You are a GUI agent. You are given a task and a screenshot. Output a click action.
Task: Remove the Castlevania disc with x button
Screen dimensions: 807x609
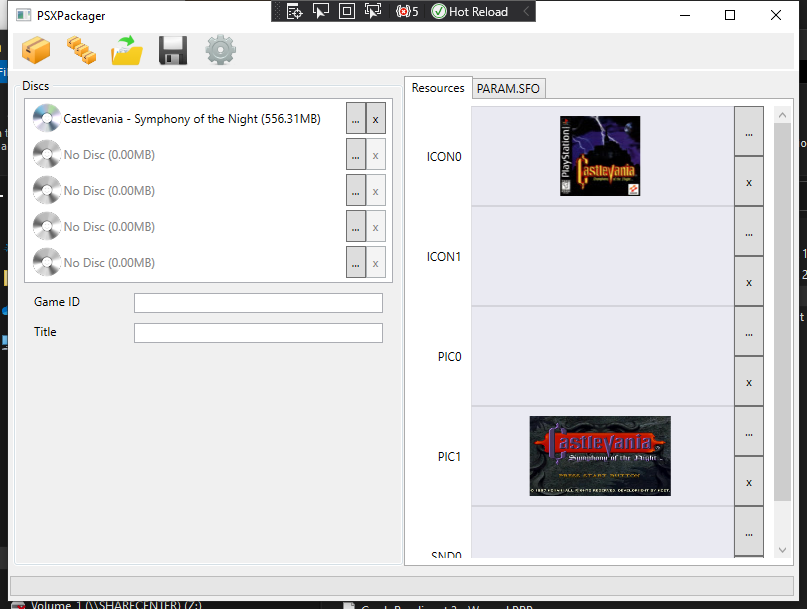point(376,119)
